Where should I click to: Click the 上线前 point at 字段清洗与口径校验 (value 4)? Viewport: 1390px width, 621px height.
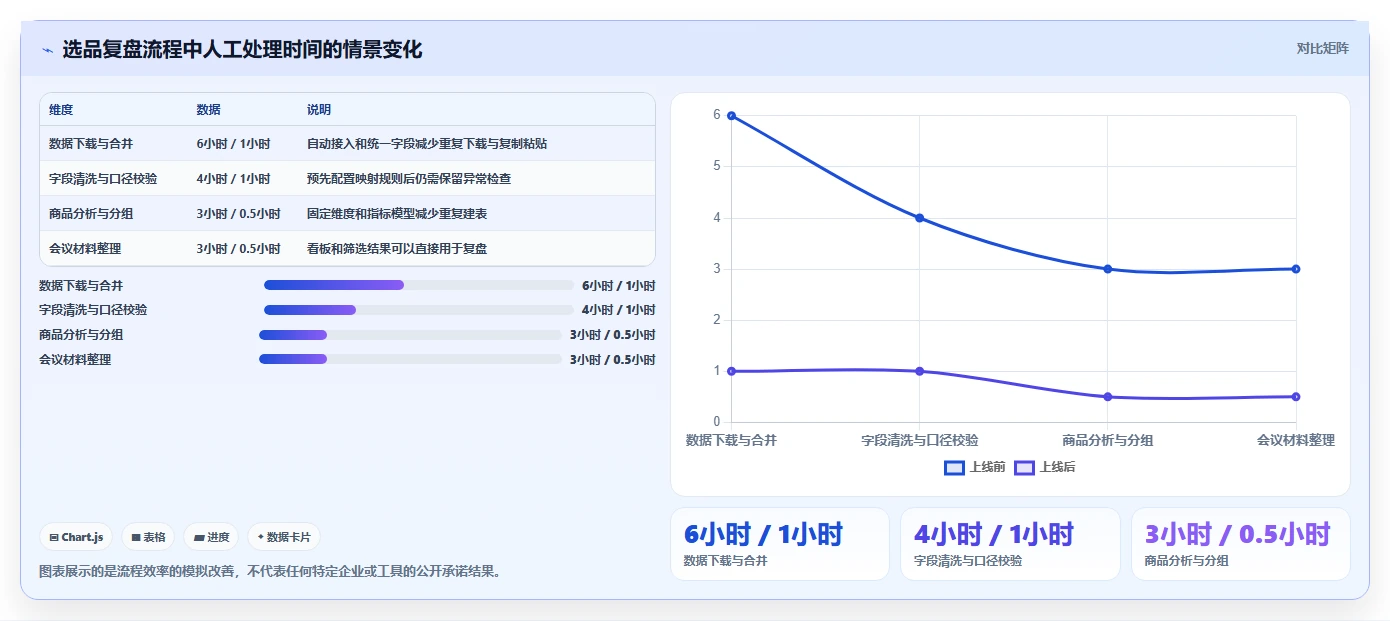919,218
